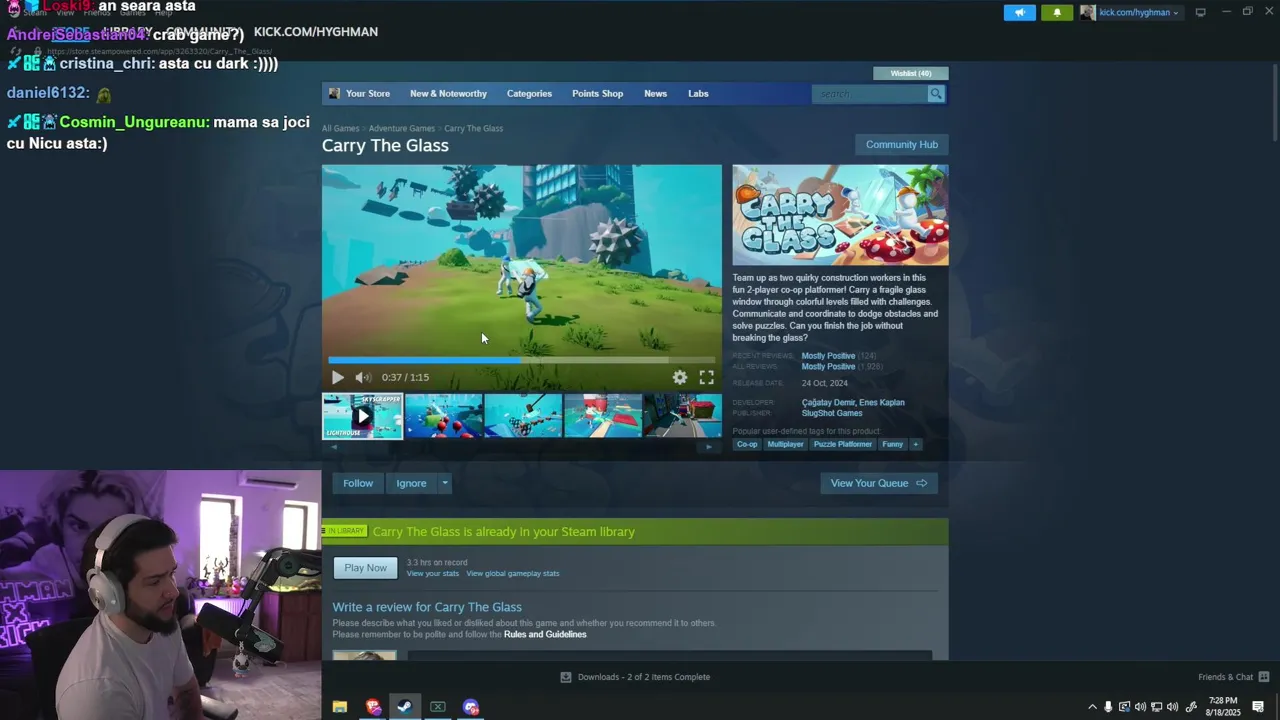
Task: Click the Multiplayer tag
Action: tap(785, 444)
